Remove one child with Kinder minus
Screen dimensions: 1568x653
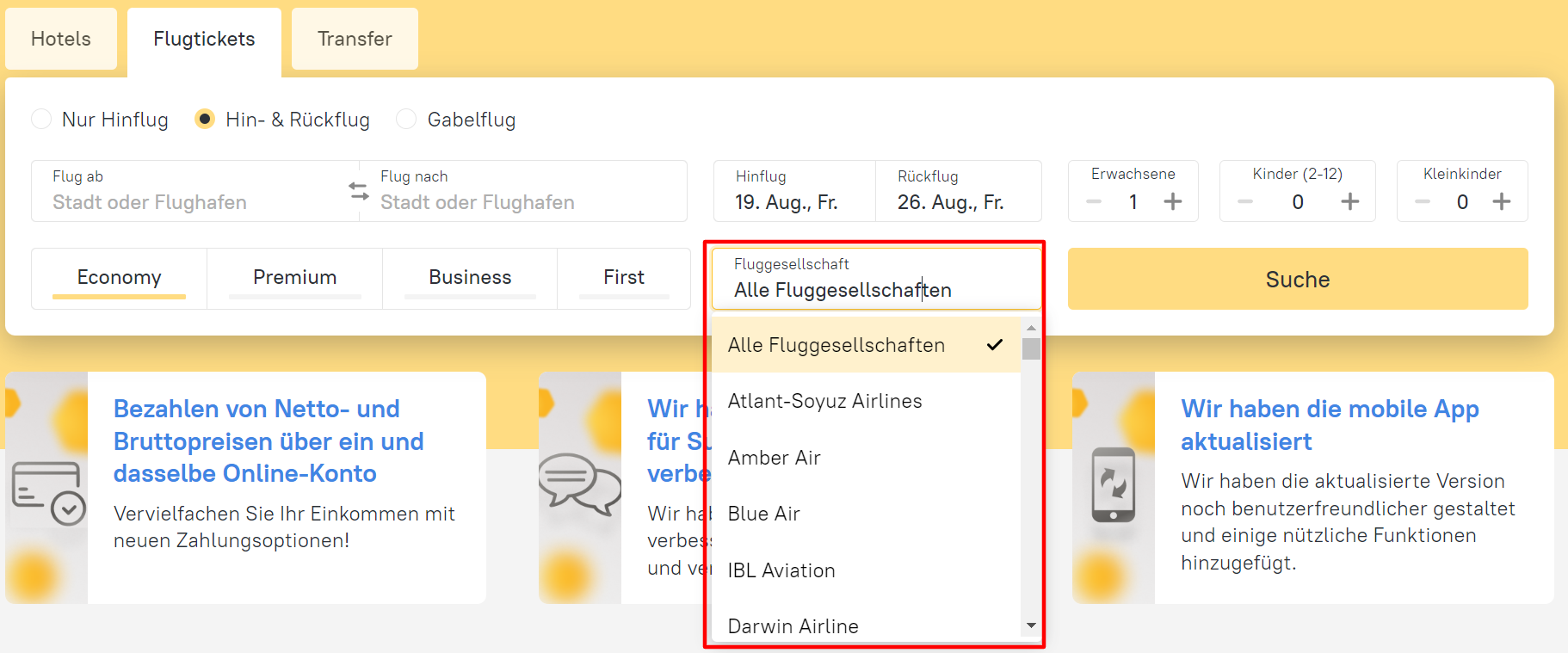point(1245,201)
